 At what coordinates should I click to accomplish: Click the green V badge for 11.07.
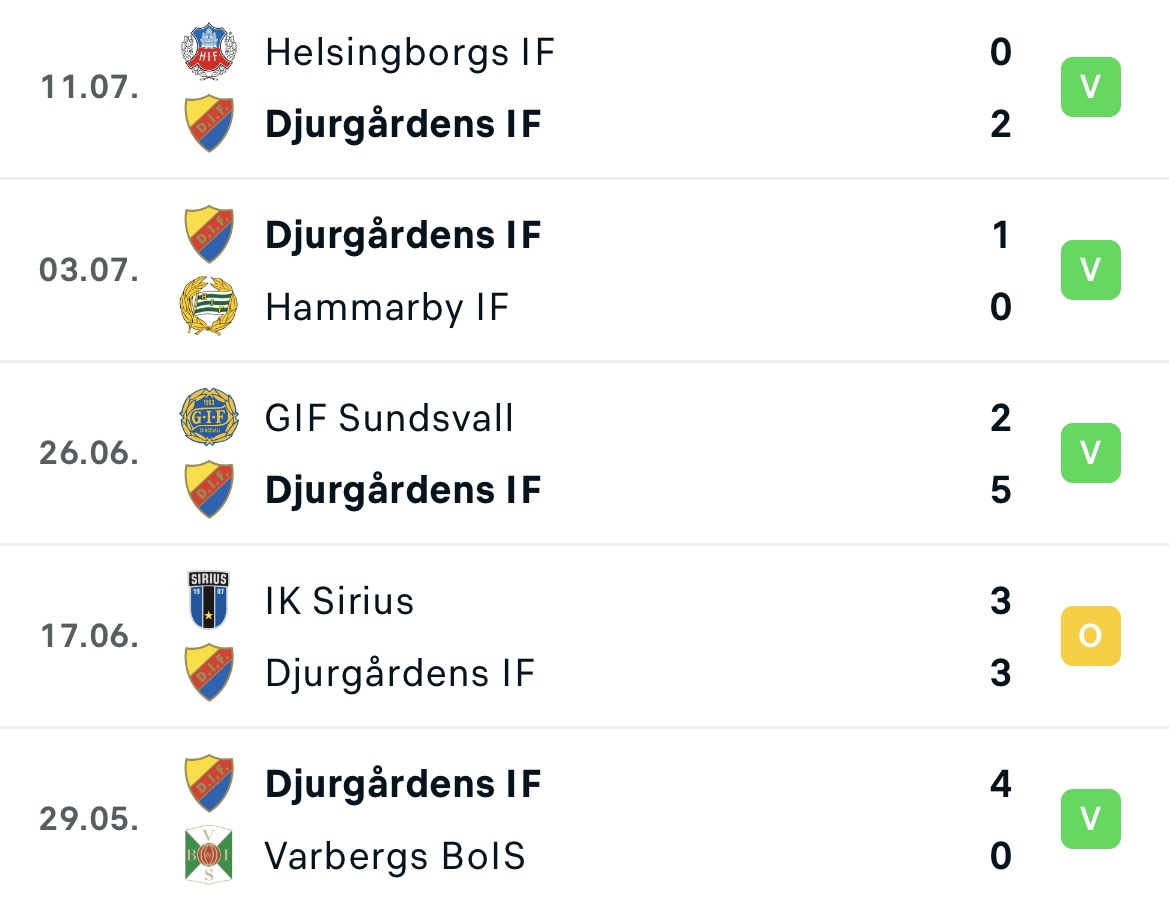pos(1091,86)
